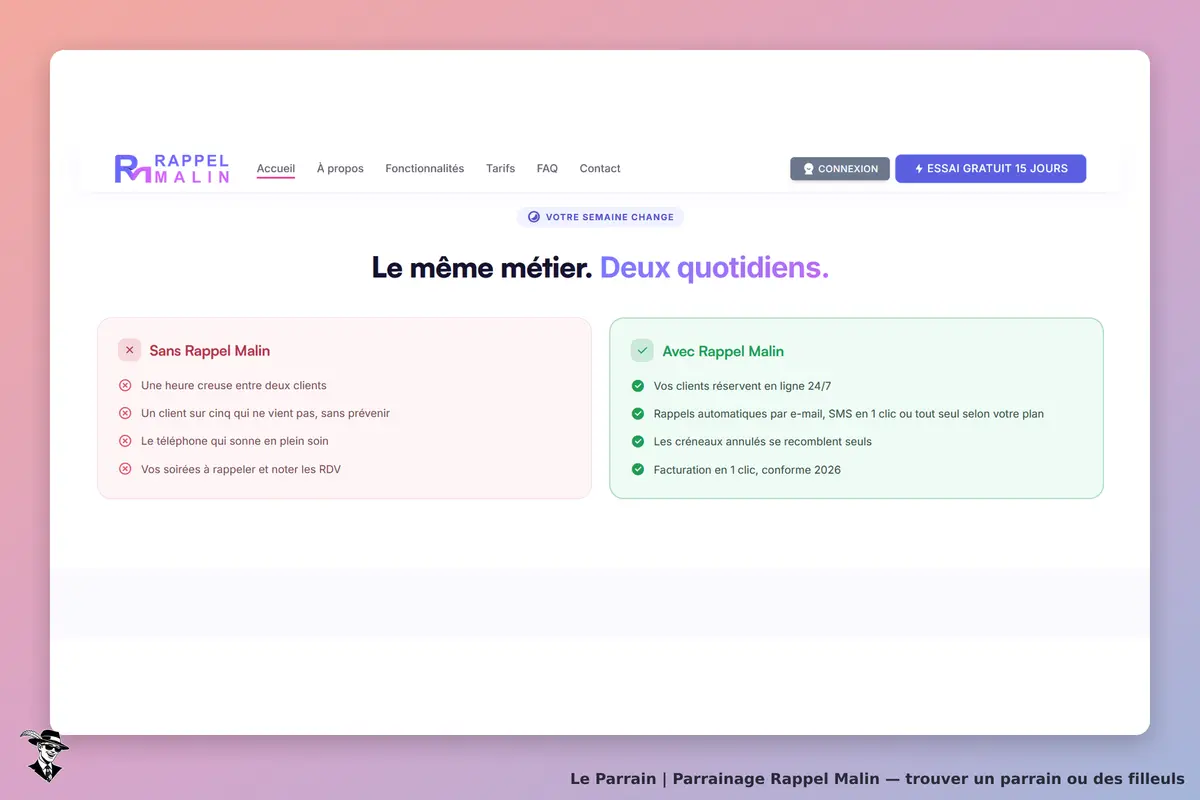
Task: Open the Accueil nav item
Action: coord(276,168)
